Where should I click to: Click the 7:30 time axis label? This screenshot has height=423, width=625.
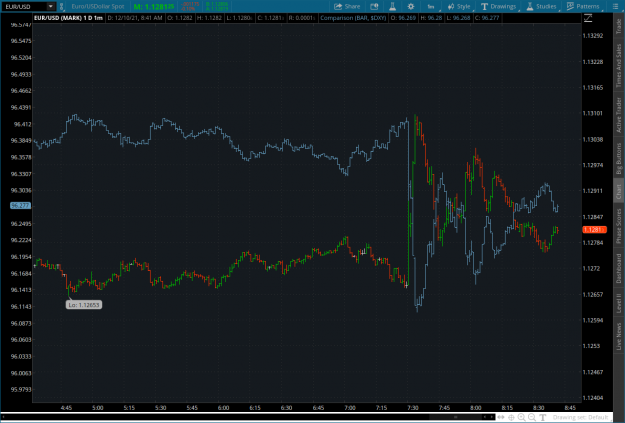point(413,408)
